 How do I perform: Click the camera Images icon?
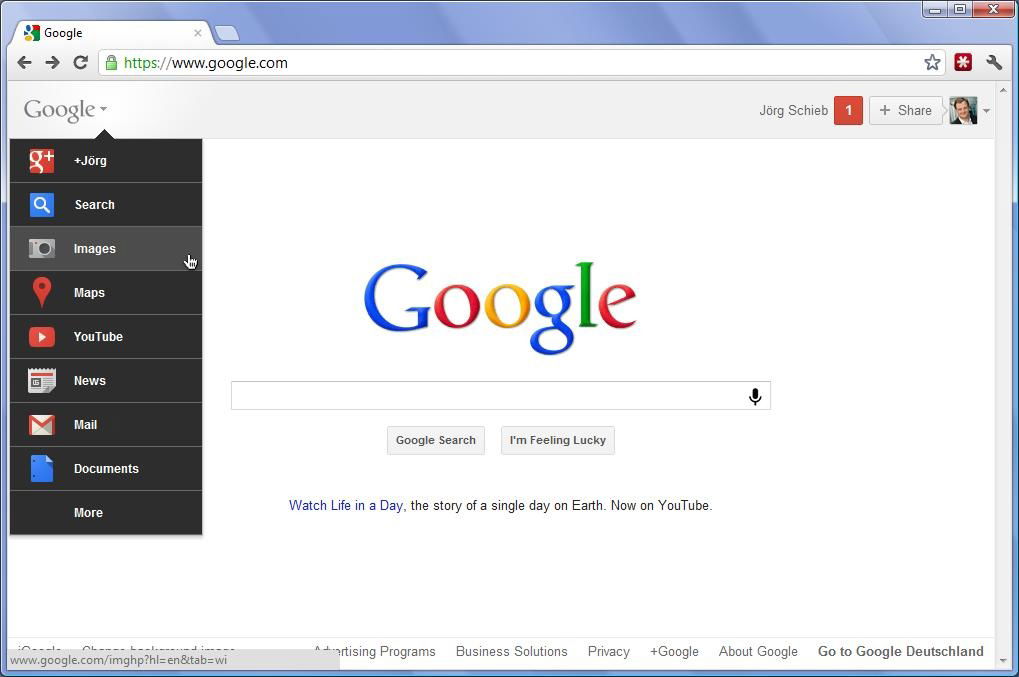(x=42, y=248)
